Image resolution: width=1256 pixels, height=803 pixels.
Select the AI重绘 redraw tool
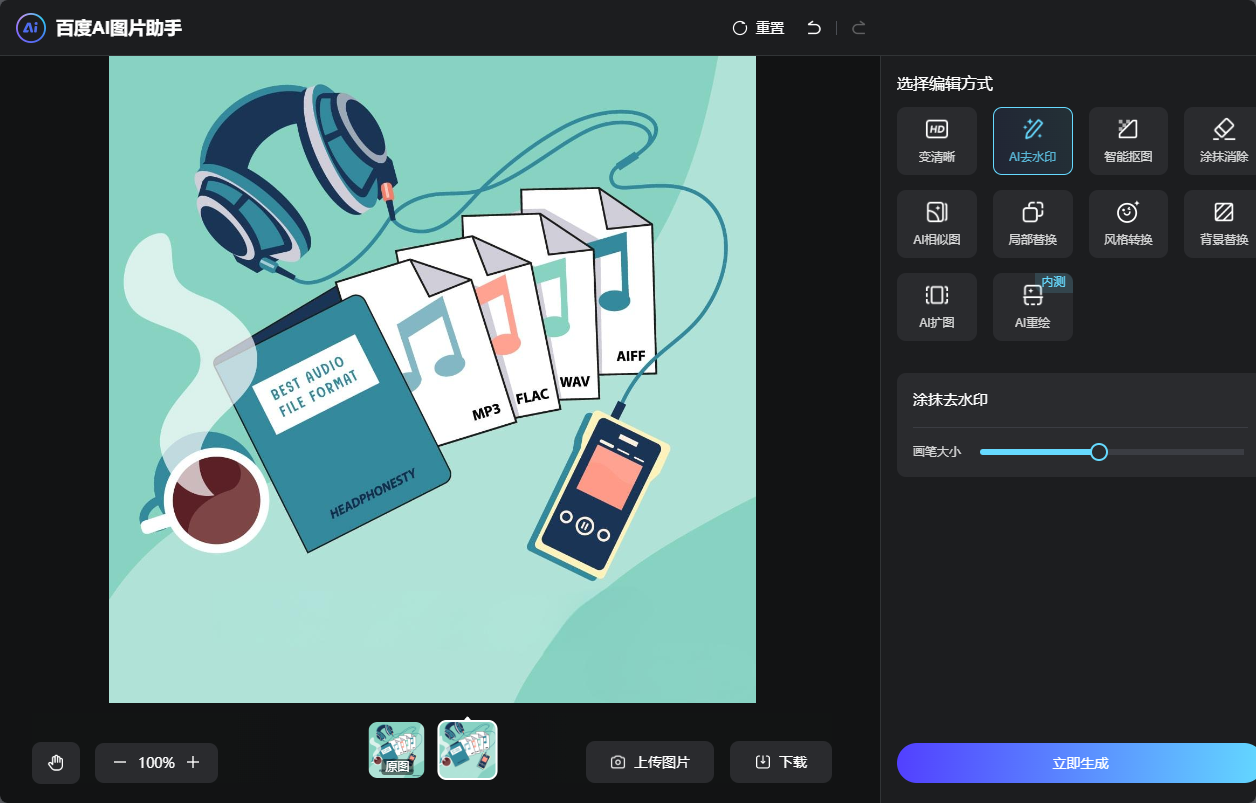pos(1032,307)
